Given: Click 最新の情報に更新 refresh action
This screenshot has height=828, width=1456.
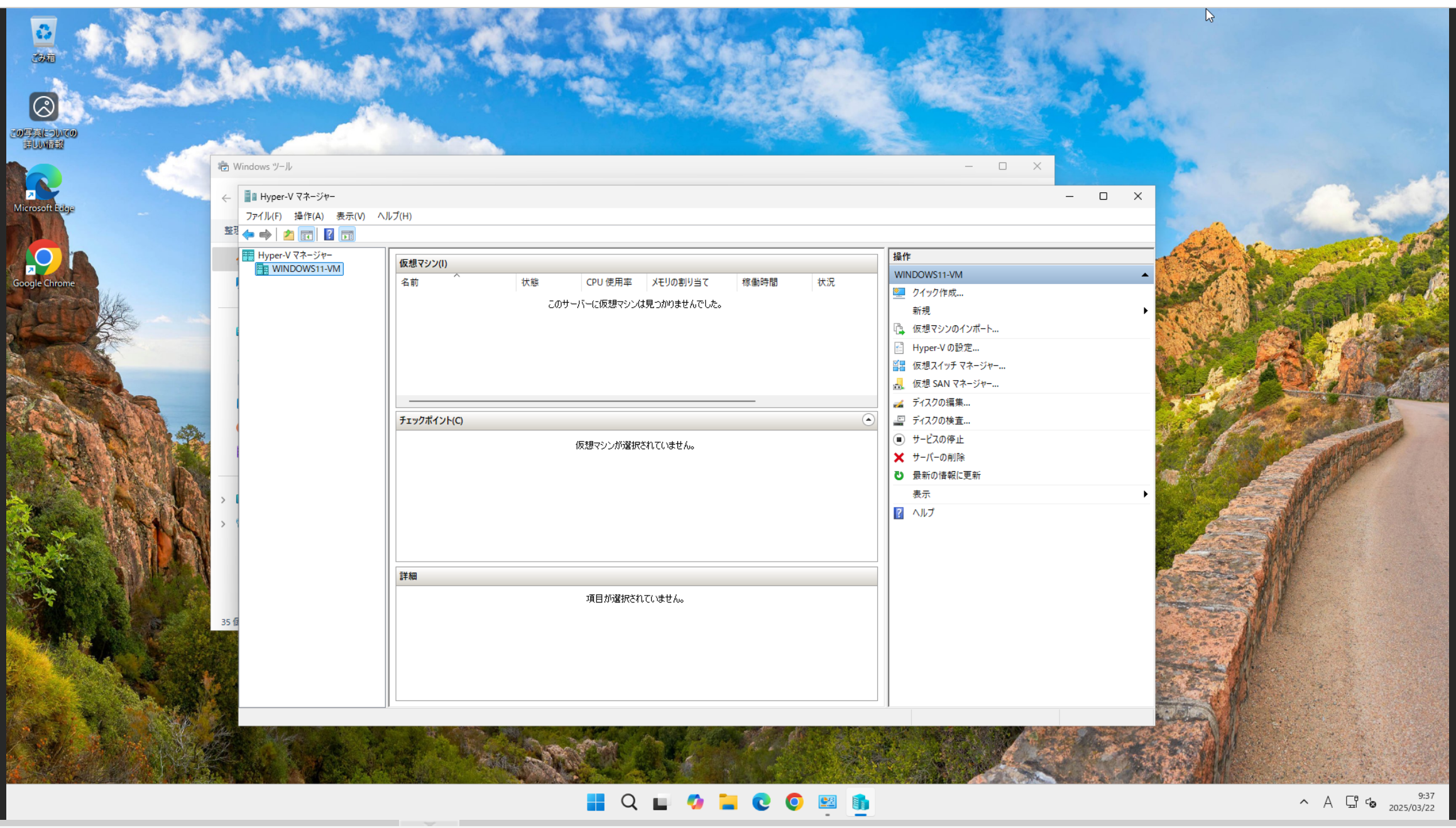Looking at the screenshot, I should [x=946, y=476].
